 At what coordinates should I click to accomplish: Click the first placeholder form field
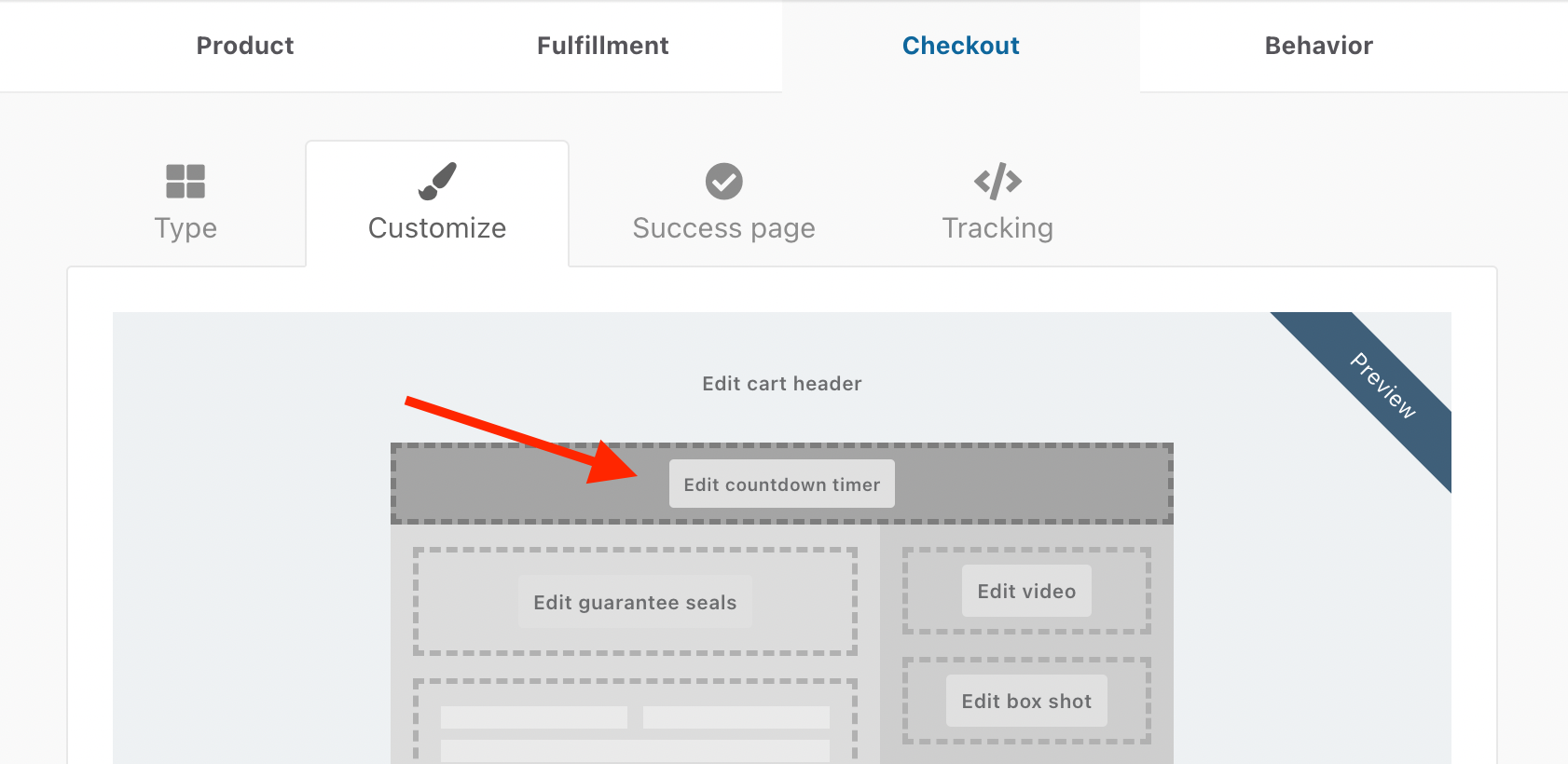(x=534, y=716)
